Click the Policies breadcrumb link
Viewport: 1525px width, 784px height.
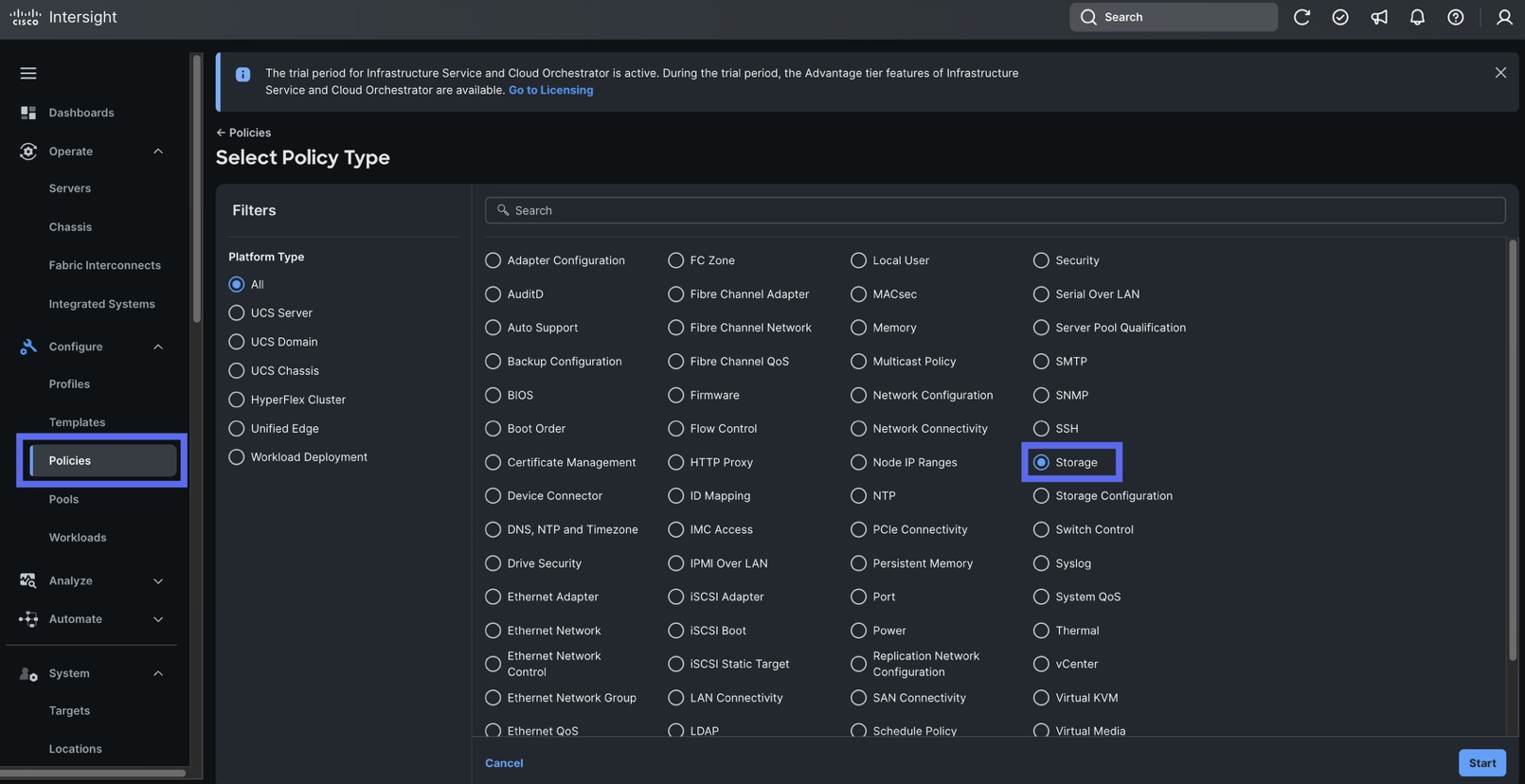pyautogui.click(x=250, y=133)
